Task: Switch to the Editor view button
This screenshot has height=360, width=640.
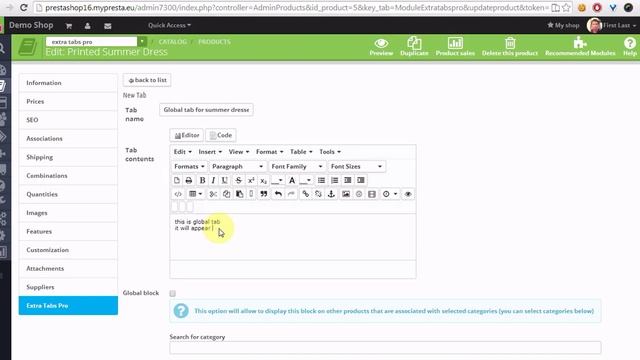Action: (187, 135)
